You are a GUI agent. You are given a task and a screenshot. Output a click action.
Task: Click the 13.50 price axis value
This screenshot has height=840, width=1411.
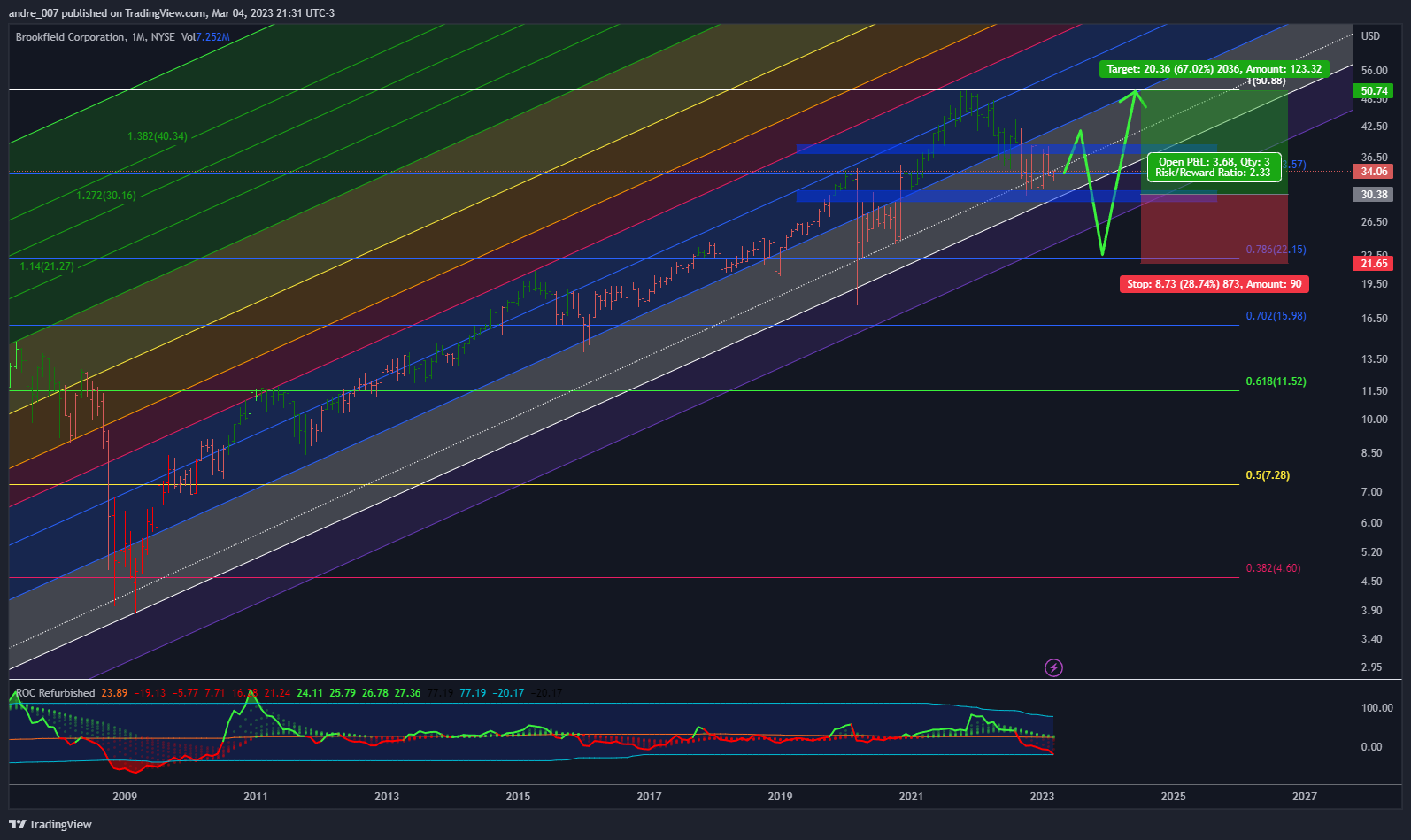click(1375, 359)
